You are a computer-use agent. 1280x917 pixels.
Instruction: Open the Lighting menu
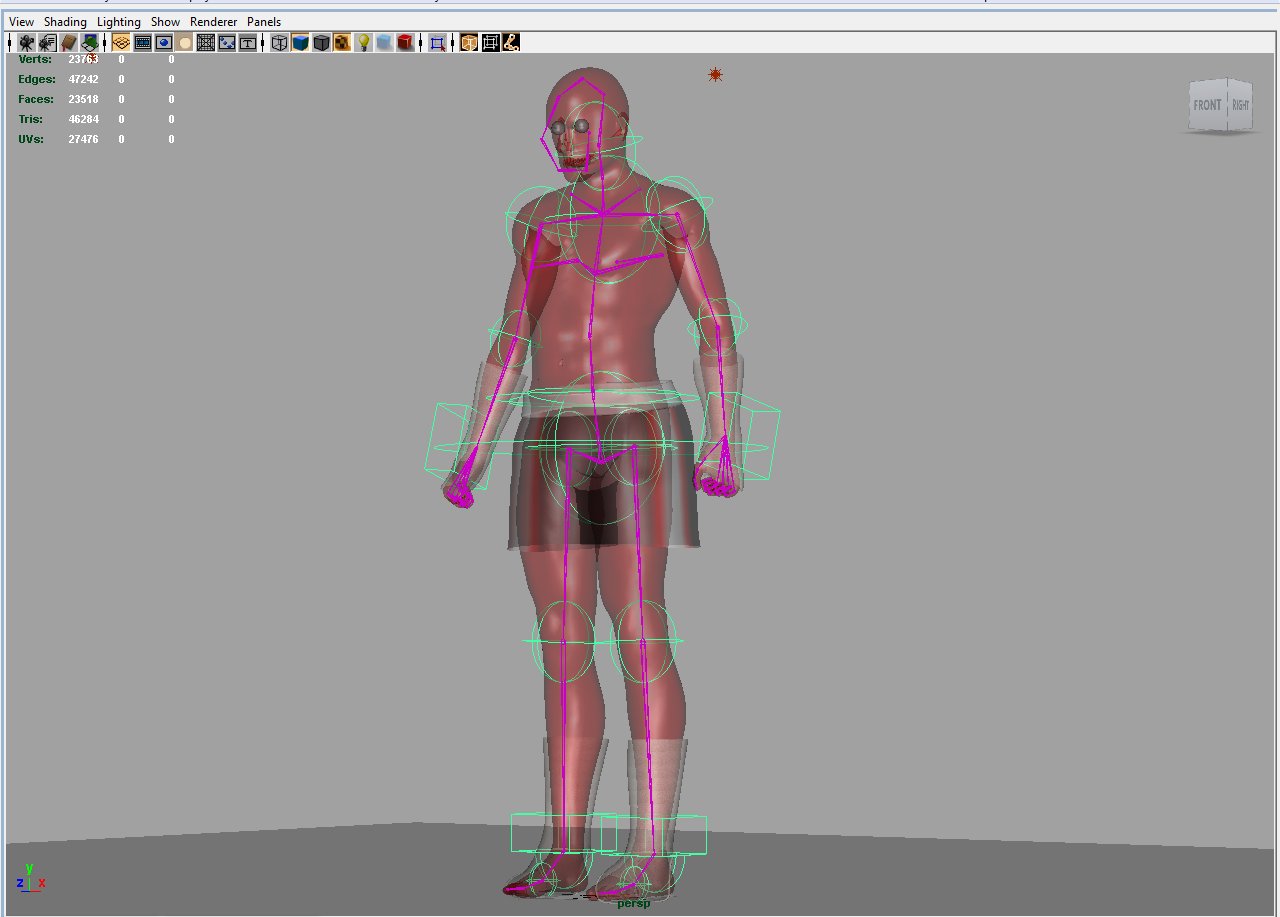tap(118, 21)
